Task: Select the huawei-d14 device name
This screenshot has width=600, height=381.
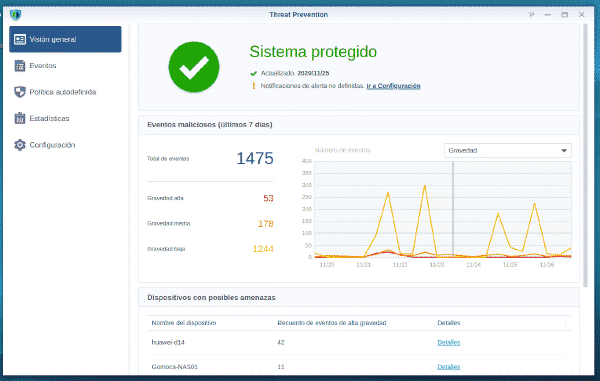Action: tap(168, 342)
